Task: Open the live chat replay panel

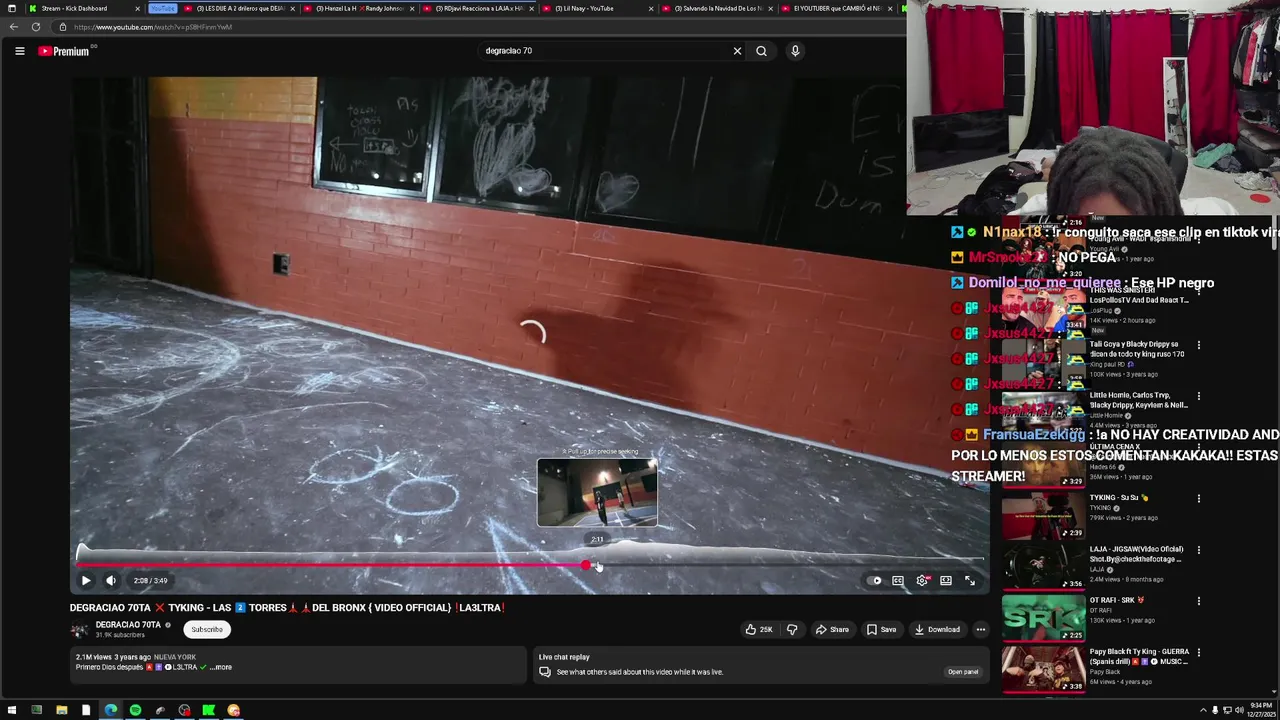Action: pyautogui.click(x=962, y=672)
